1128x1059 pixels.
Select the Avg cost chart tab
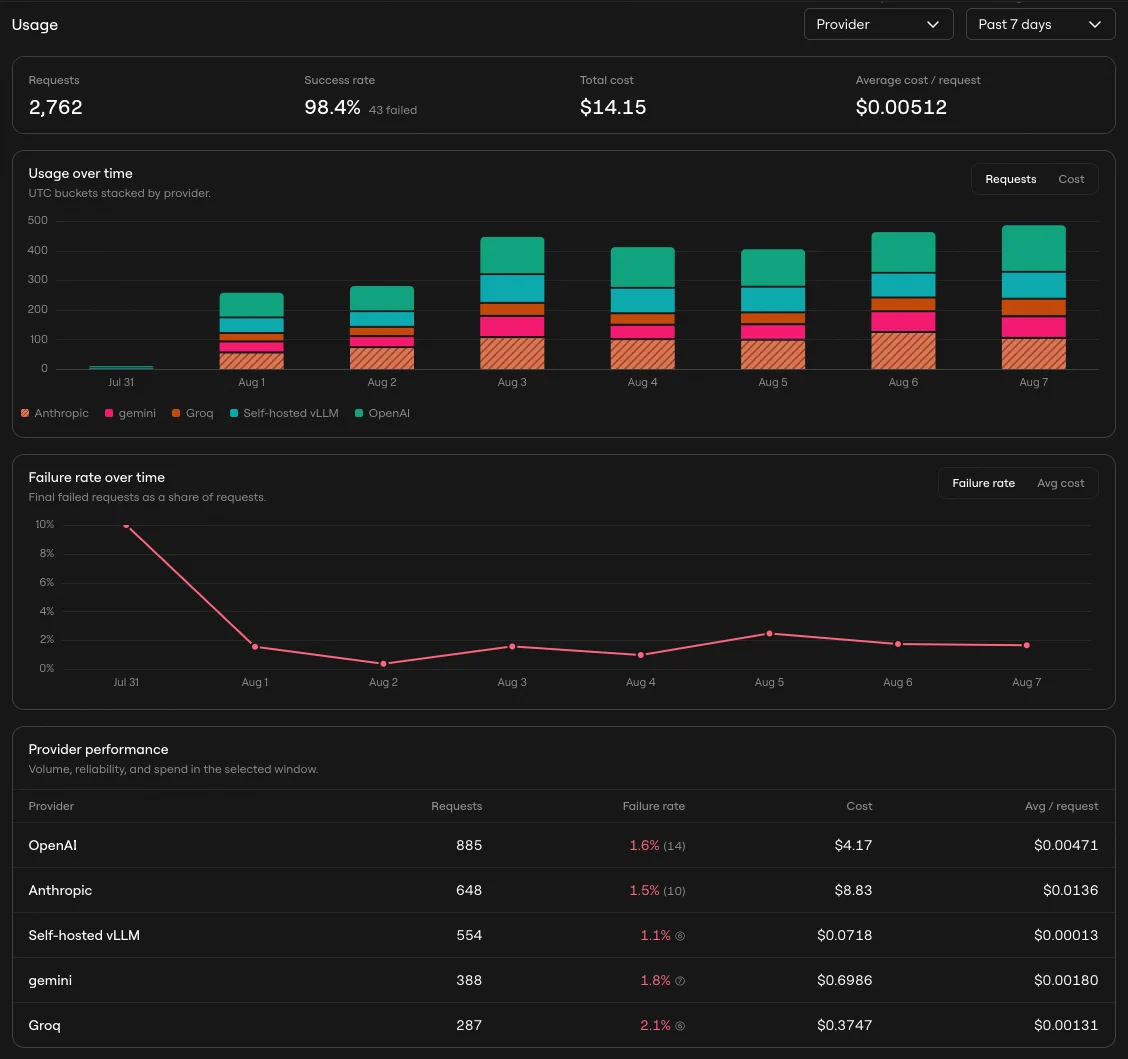[1060, 483]
